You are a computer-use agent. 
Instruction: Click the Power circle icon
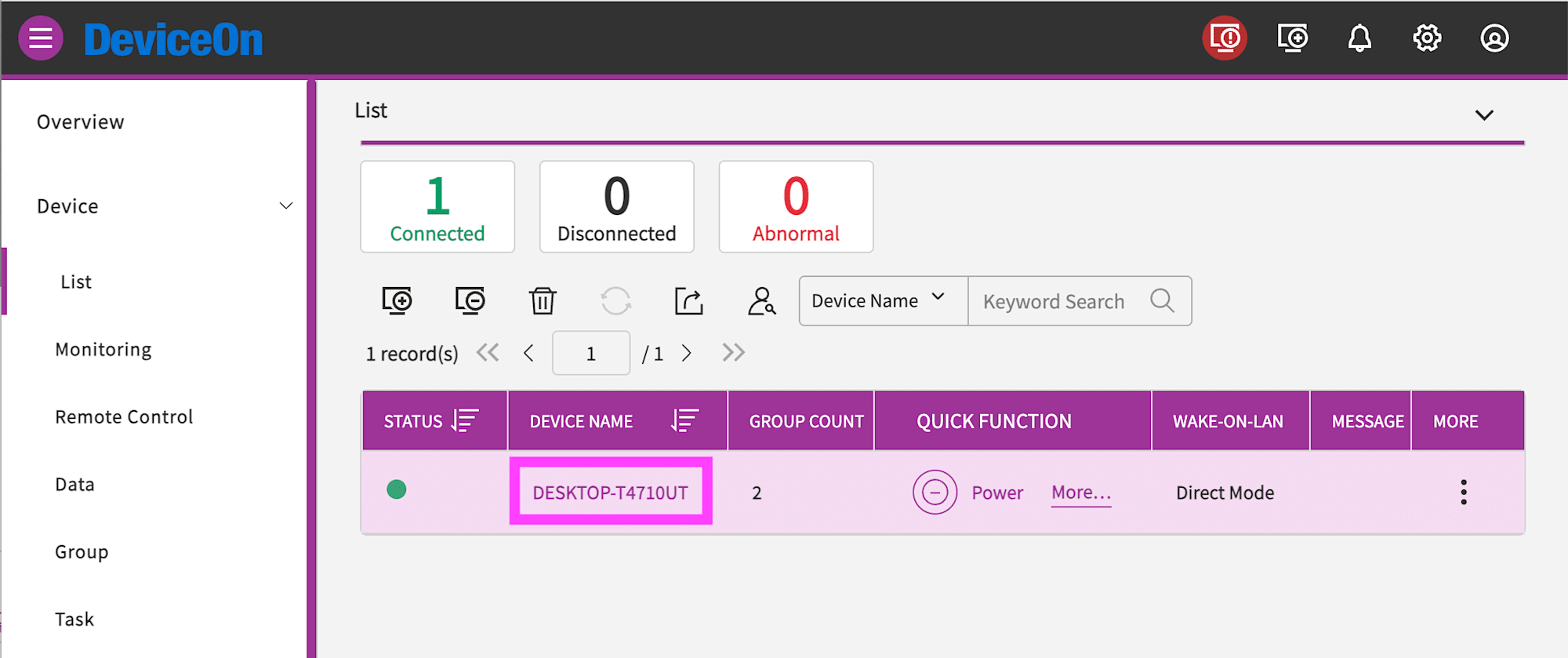click(x=935, y=493)
